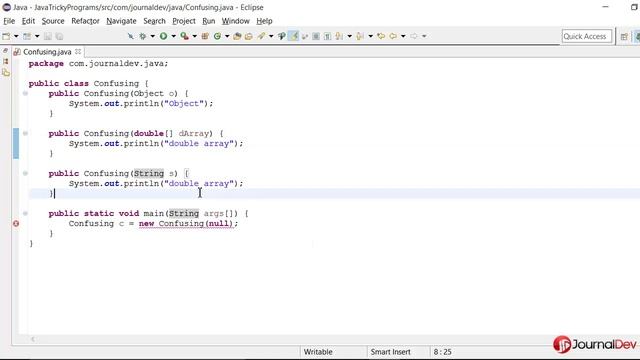This screenshot has height=360, width=640.
Task: Toggle the Mark Occurrences button
Action: (x=293, y=36)
